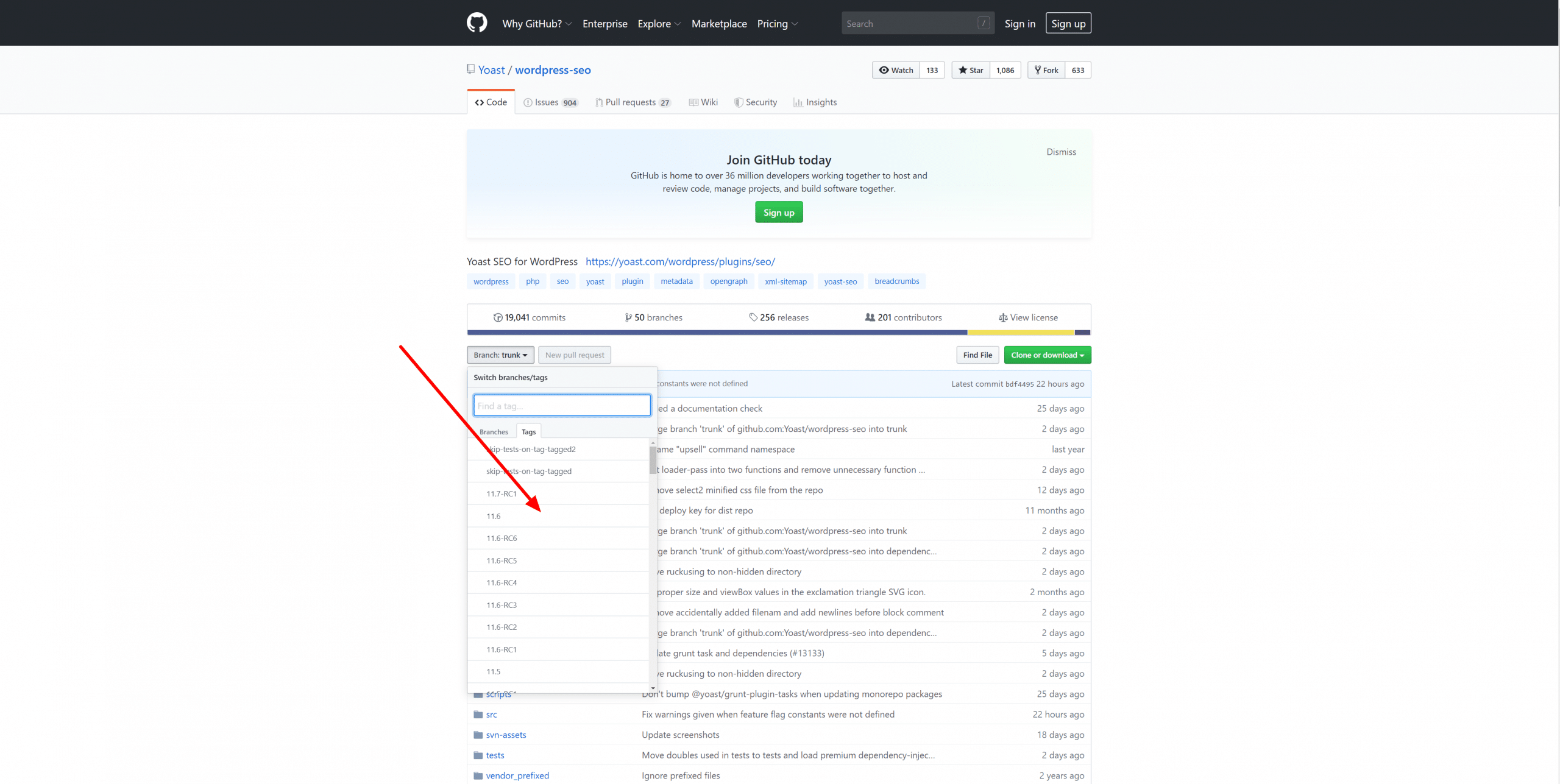1560x784 pixels.
Task: Expand the Clone or download dropdown
Action: point(1048,355)
